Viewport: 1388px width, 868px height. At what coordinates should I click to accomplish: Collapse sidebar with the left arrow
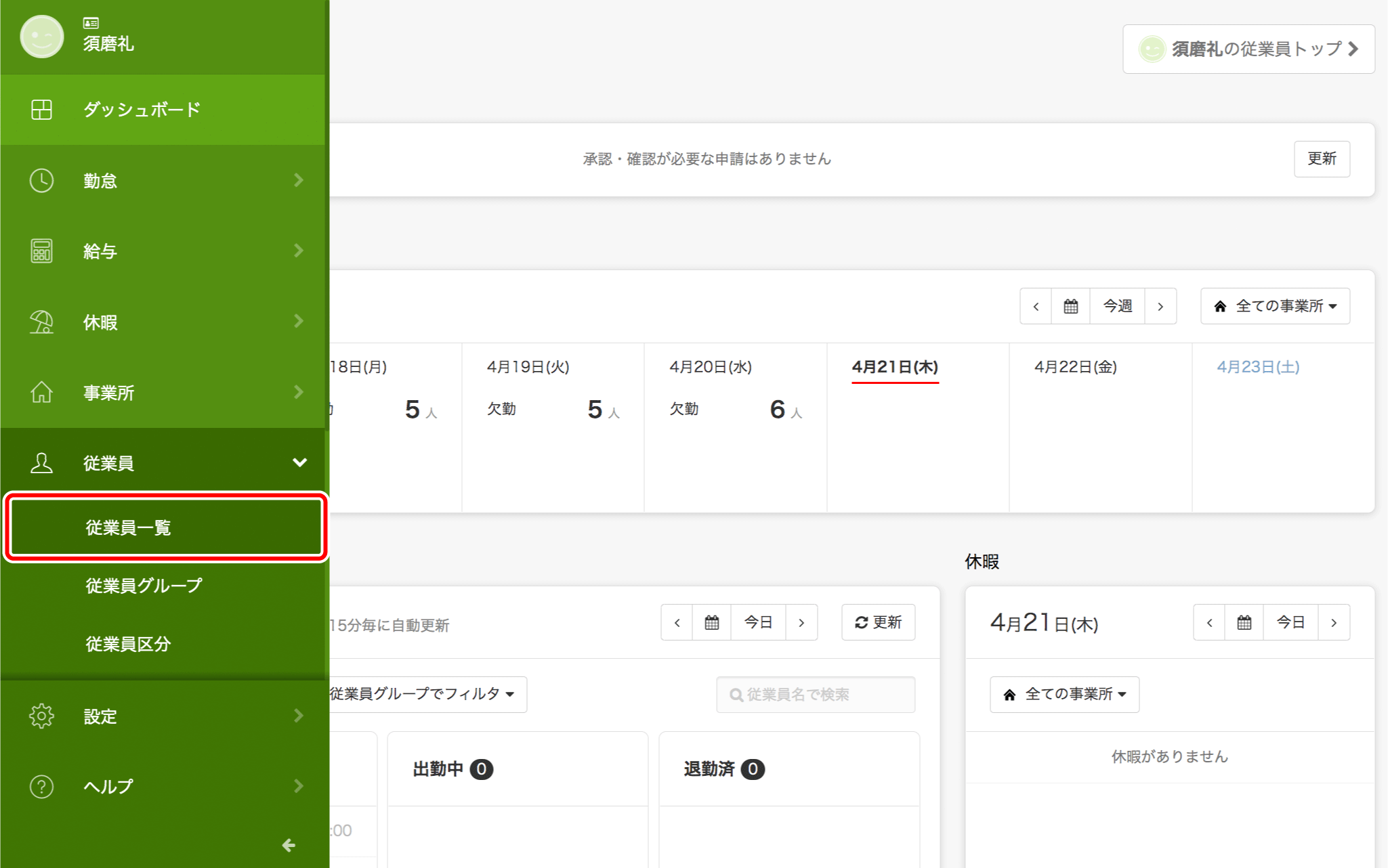289,845
